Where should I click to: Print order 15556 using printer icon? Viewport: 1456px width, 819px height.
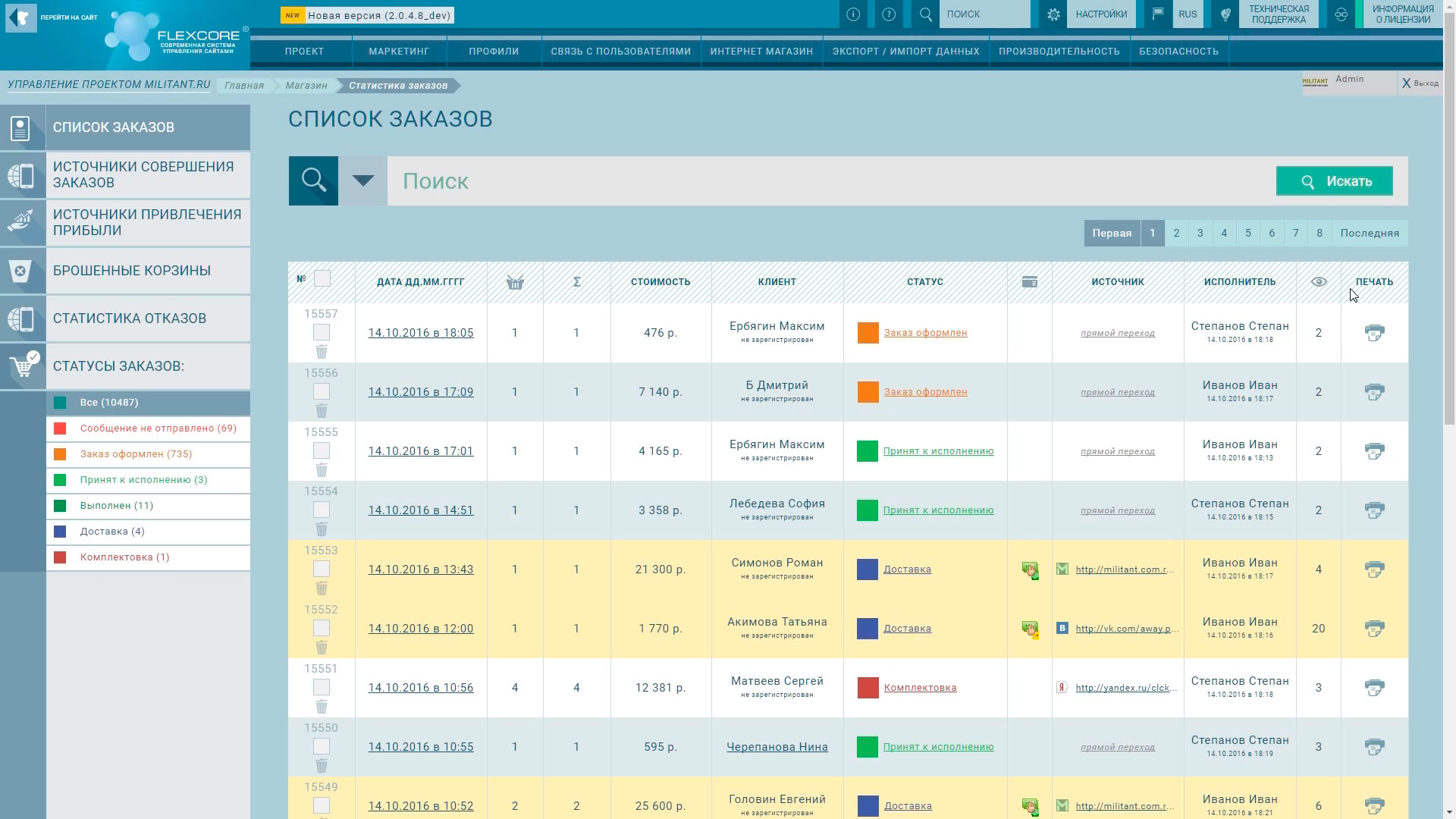[1374, 391]
